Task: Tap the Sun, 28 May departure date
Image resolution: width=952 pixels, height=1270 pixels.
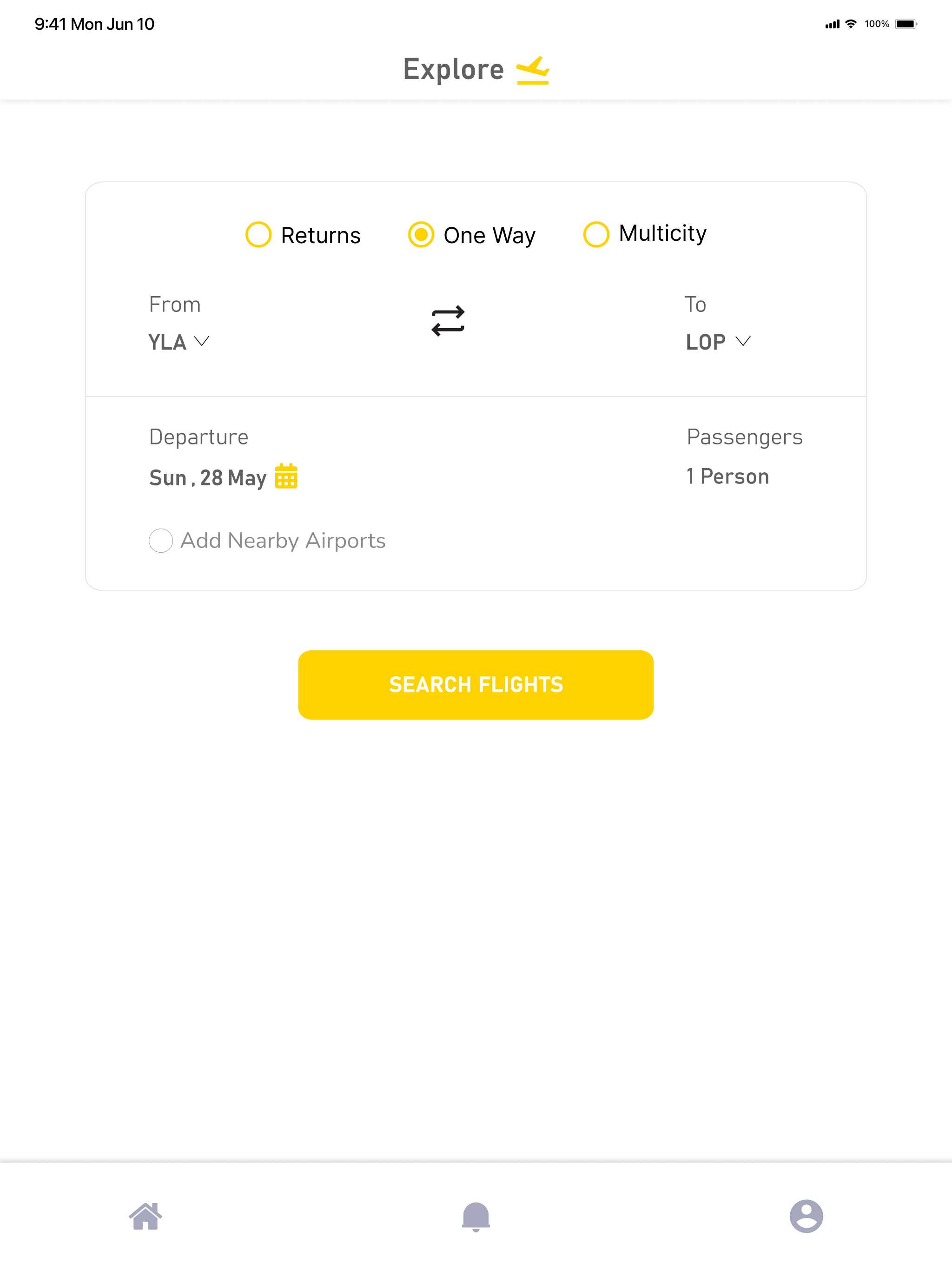Action: coord(208,478)
